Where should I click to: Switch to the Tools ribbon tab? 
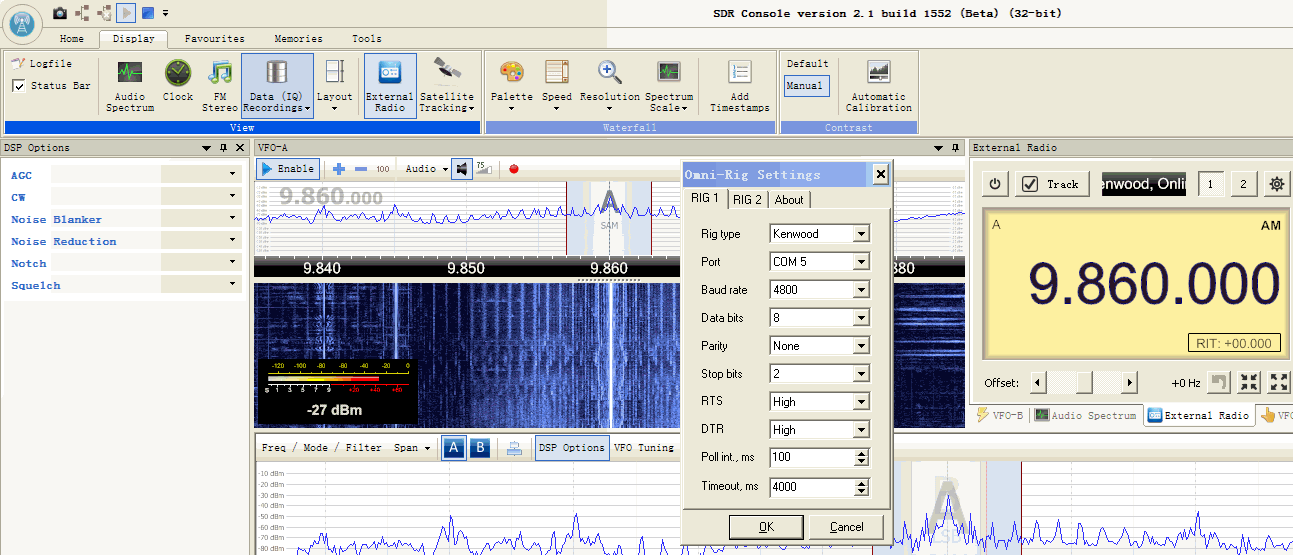tap(366, 39)
